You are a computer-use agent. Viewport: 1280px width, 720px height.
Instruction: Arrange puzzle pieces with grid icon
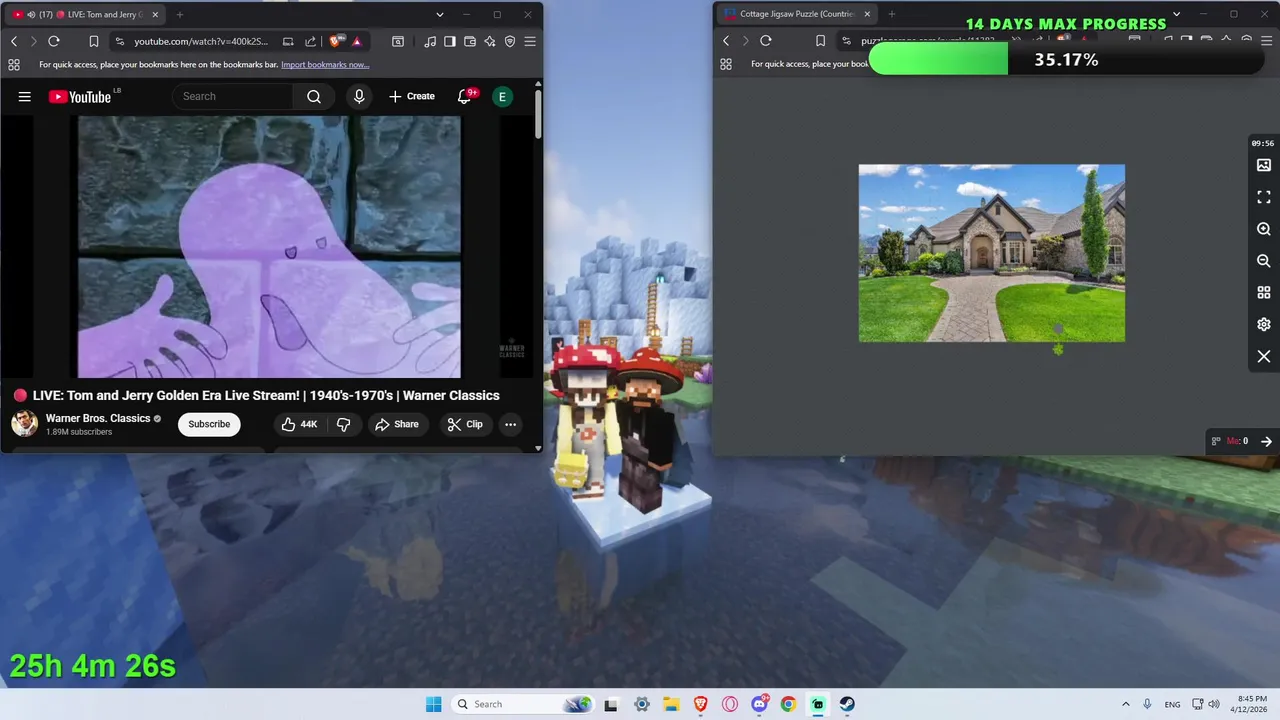point(1264,293)
